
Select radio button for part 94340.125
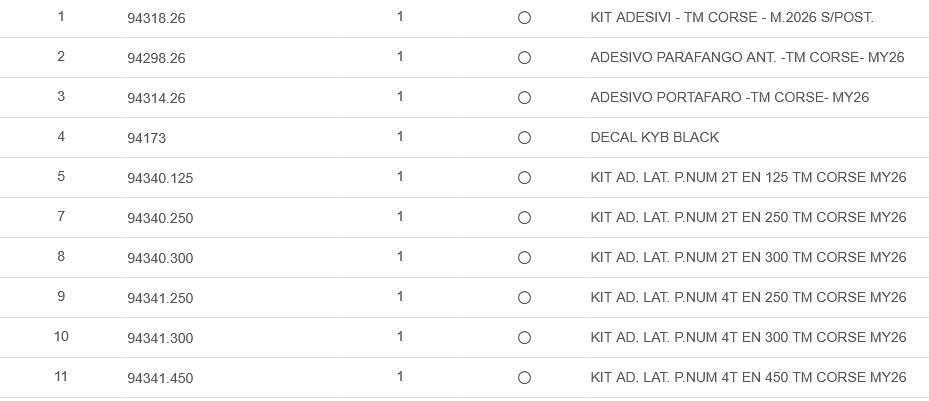tap(524, 178)
